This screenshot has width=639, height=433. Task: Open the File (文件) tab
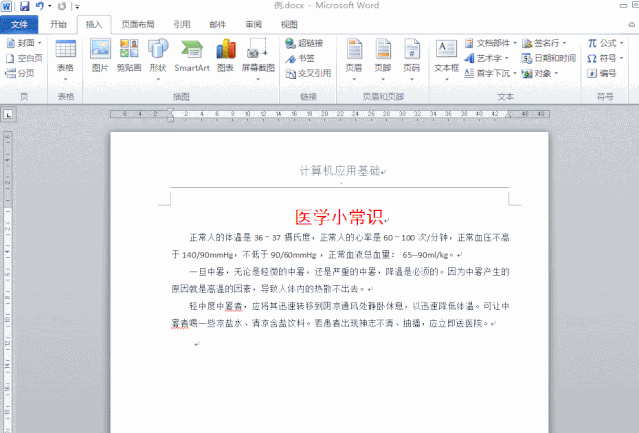[19, 24]
